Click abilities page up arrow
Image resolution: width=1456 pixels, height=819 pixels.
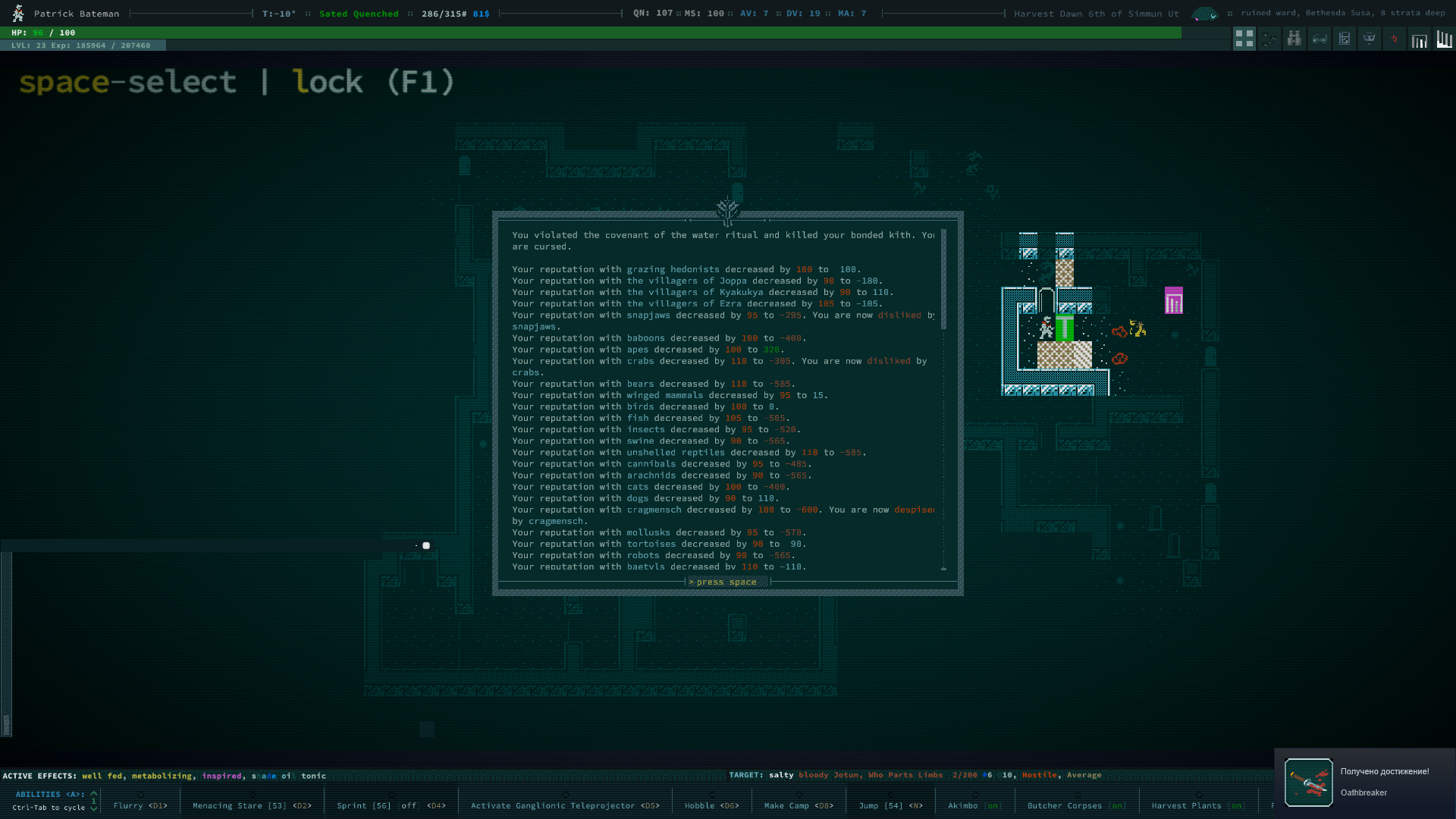(x=94, y=793)
